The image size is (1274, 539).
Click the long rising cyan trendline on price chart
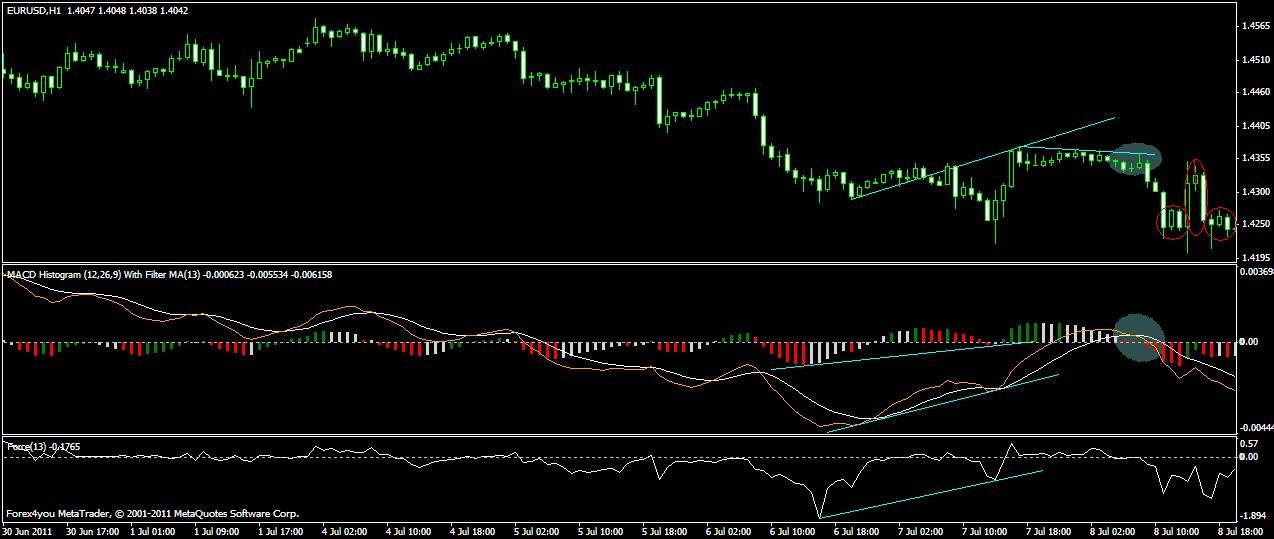[980, 158]
